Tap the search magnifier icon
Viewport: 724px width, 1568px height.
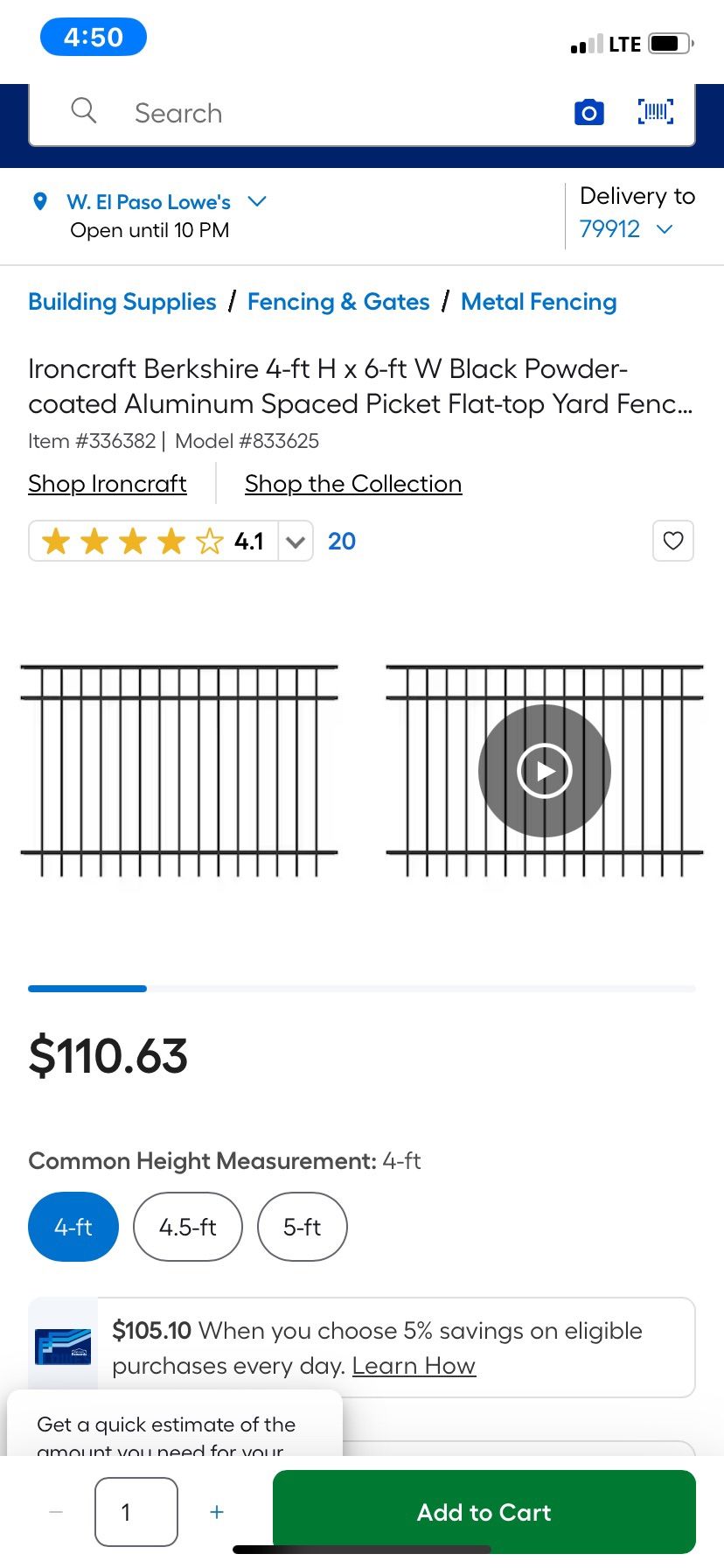(x=84, y=111)
